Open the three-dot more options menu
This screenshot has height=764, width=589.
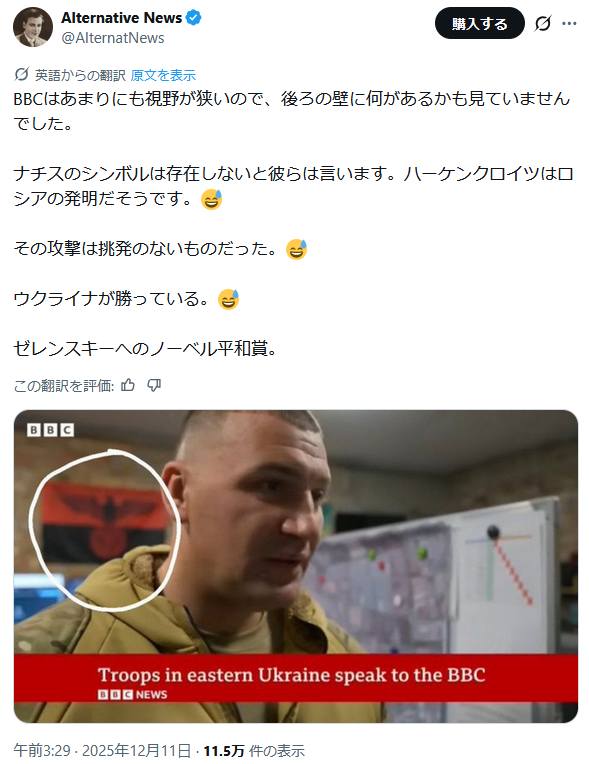(x=569, y=23)
